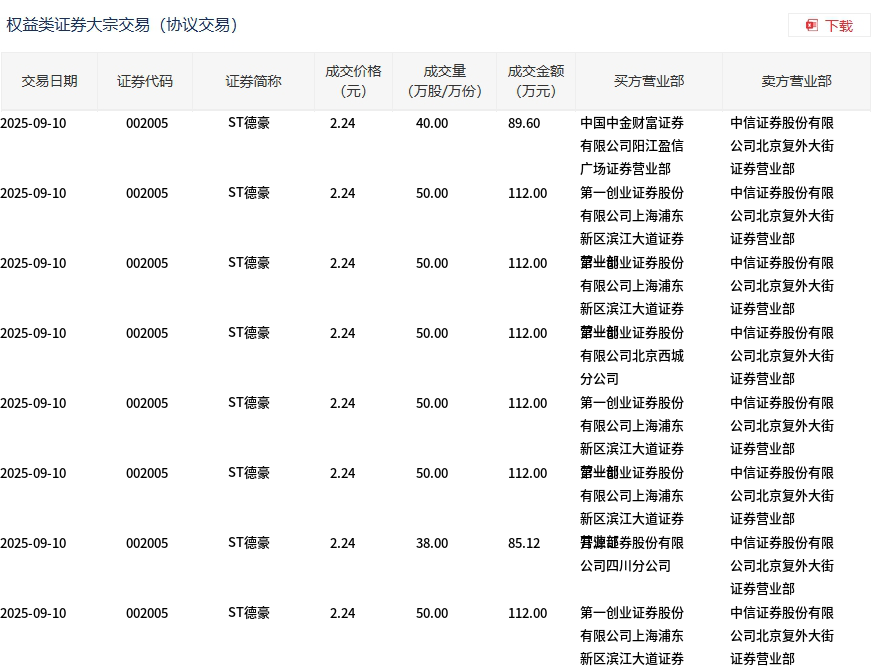Image resolution: width=872 pixels, height=672 pixels.
Task: Click seller 中信证券 cell in the 89.60 row
Action: pyautogui.click(x=782, y=146)
